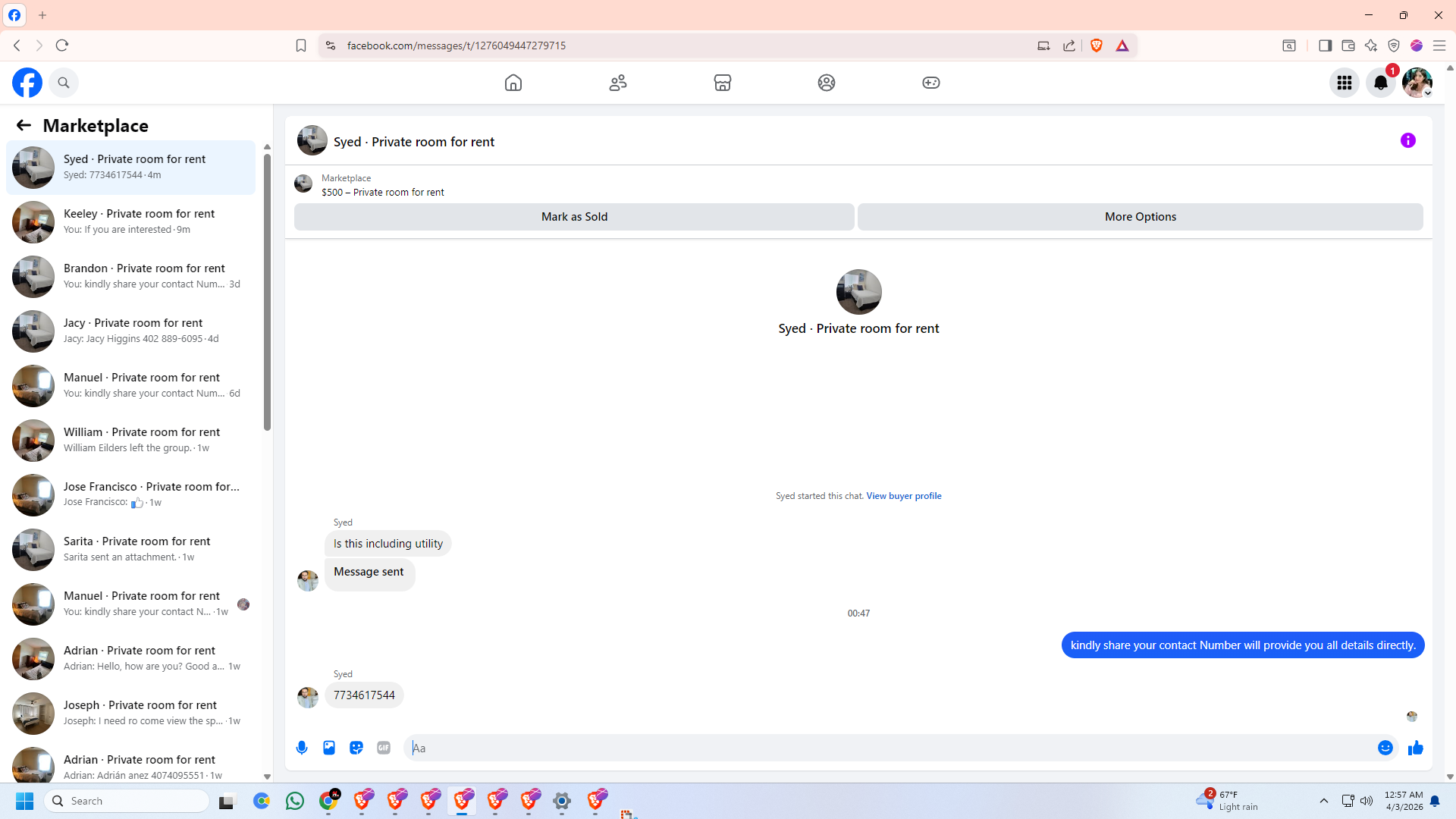The height and width of the screenshot is (819, 1456).
Task: Open the taskbar clock and calendar
Action: coord(1404,801)
